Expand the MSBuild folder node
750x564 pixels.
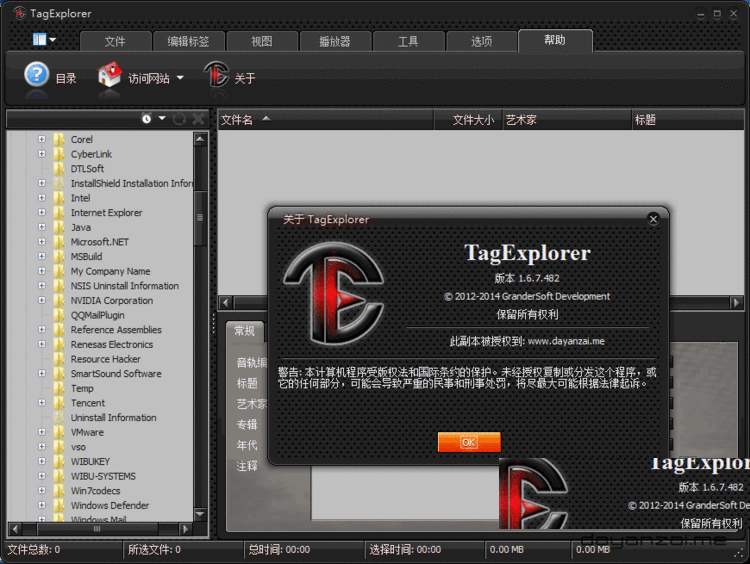(42, 256)
